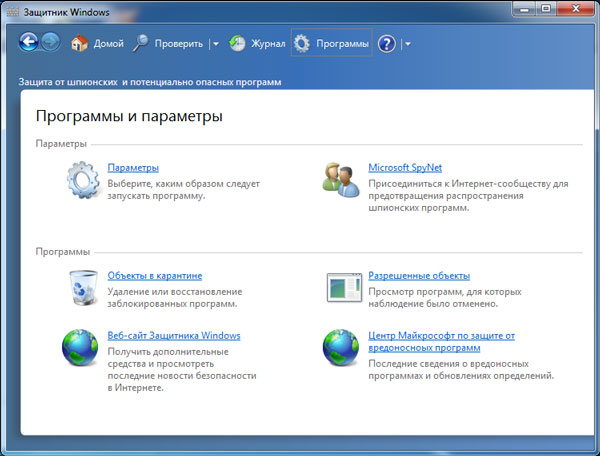The image size is (600, 456).
Task: Click the Проверить magnifier icon
Action: [x=141, y=43]
